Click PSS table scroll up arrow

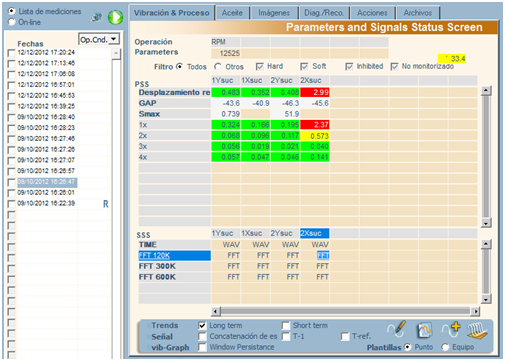tap(486, 90)
